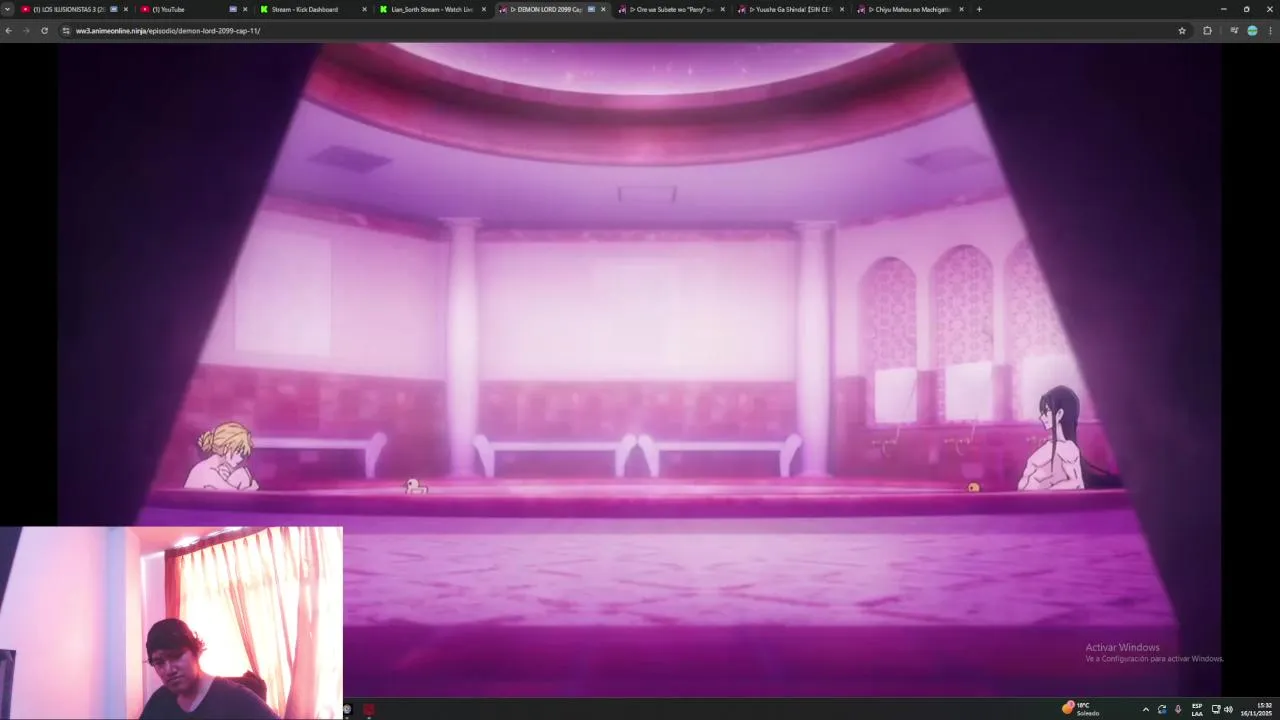Open the browser three-dot menu
1280x720 pixels.
(x=1270, y=31)
